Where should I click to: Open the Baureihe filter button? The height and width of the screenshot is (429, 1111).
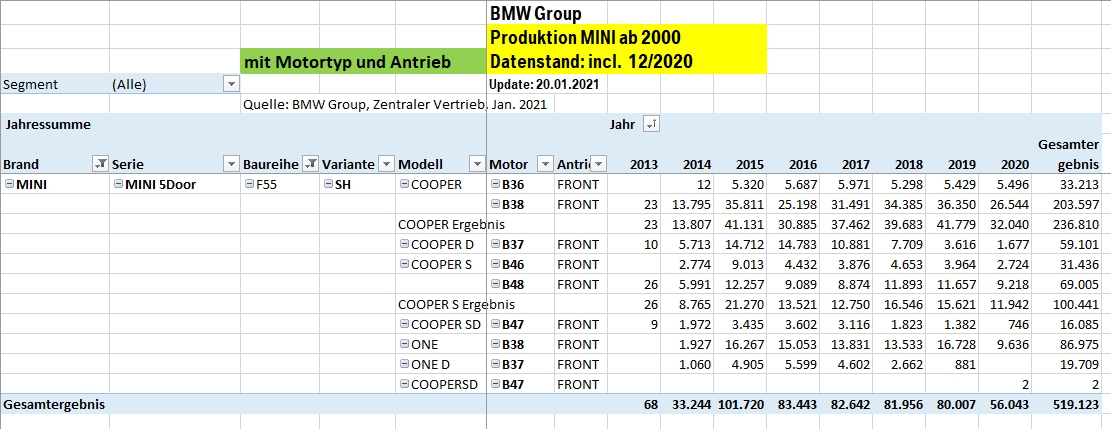310,164
